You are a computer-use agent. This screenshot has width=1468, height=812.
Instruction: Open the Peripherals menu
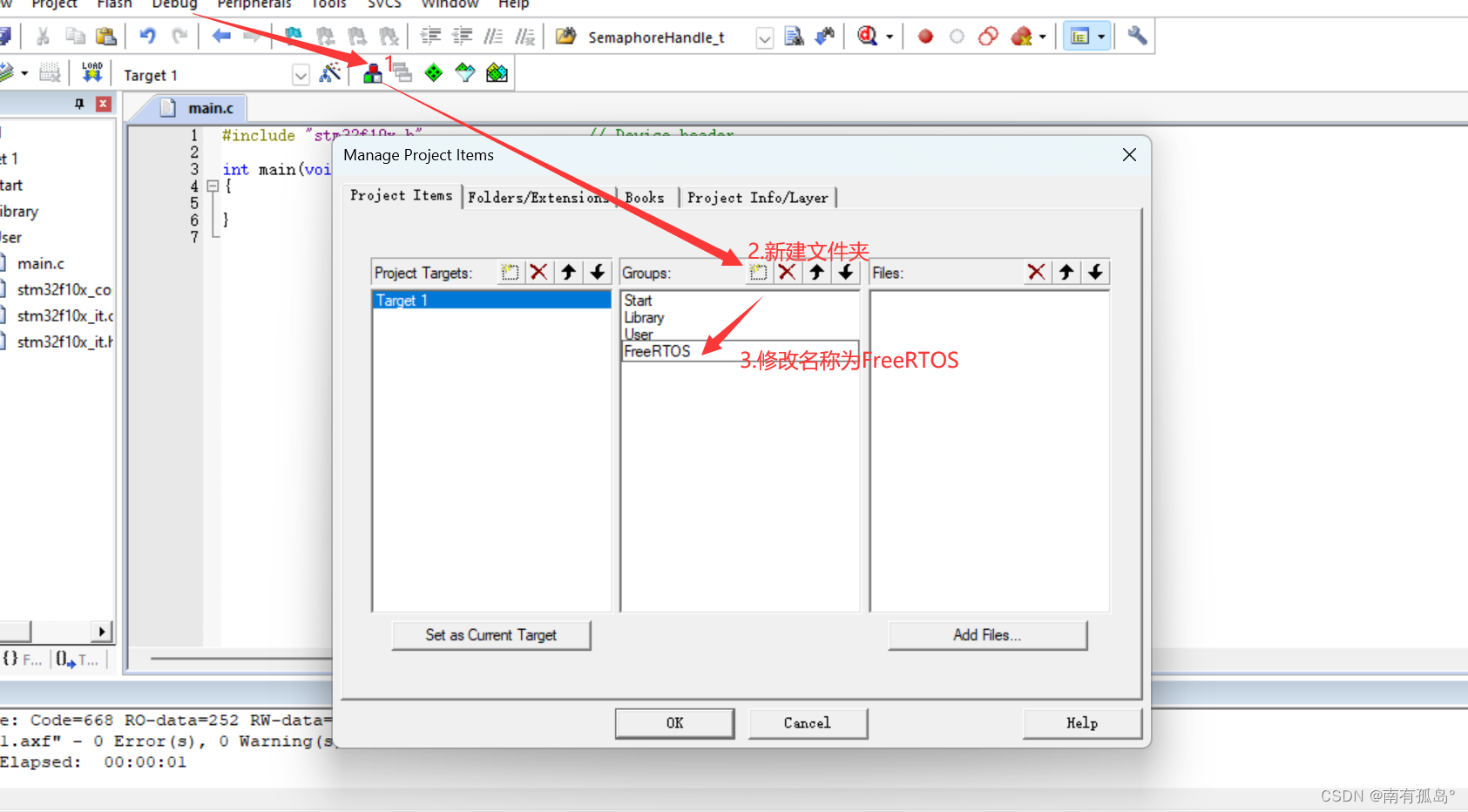click(x=254, y=4)
